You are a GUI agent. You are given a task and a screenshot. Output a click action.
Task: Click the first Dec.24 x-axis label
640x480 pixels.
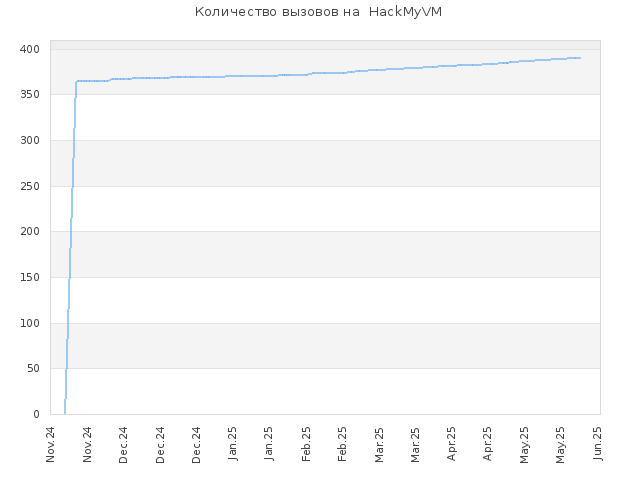pos(124,445)
